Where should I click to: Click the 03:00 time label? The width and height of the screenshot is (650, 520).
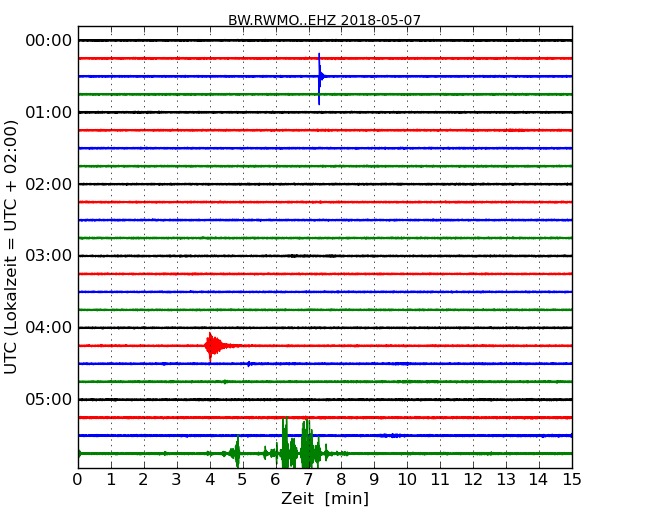pos(49,256)
